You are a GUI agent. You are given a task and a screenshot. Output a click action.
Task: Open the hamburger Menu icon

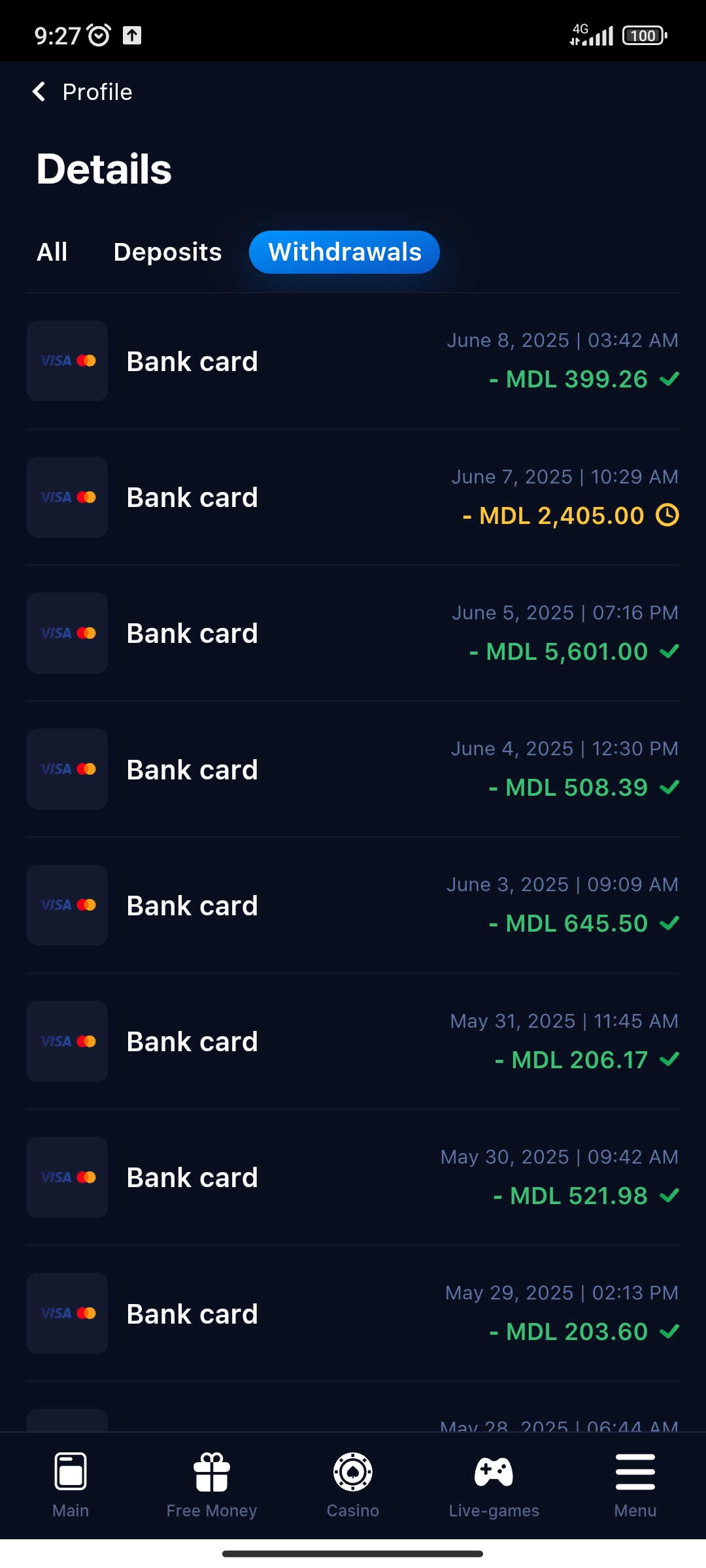[x=635, y=1471]
